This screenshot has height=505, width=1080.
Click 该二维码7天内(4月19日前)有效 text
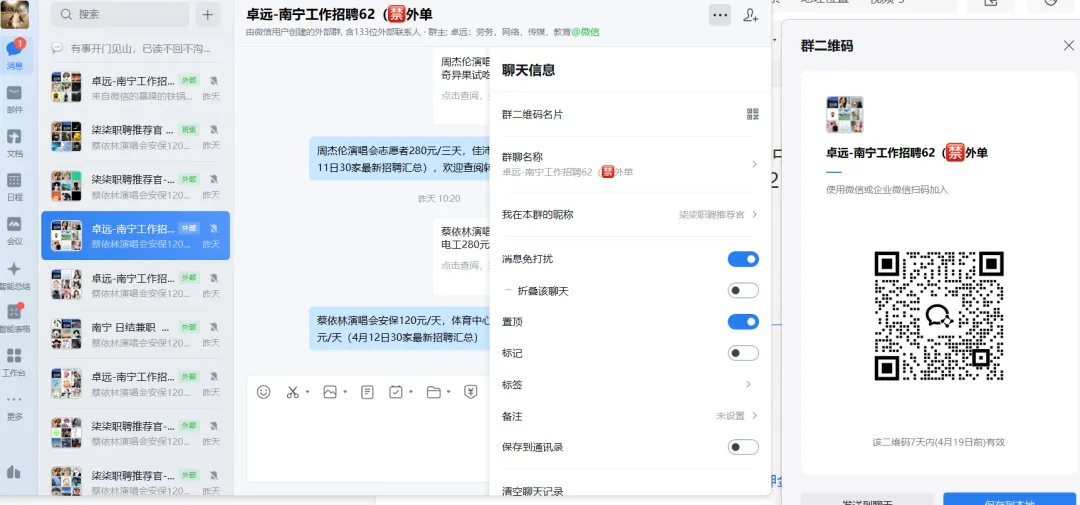[939, 442]
